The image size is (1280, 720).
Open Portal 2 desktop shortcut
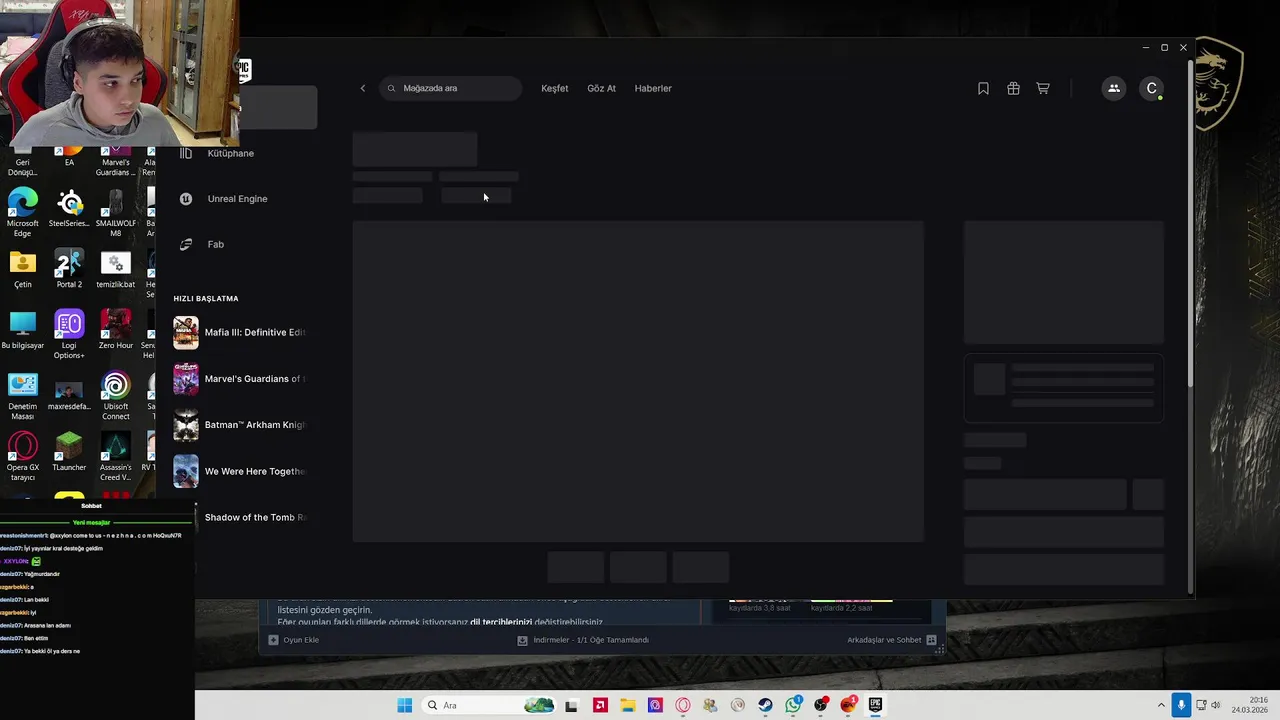click(69, 270)
